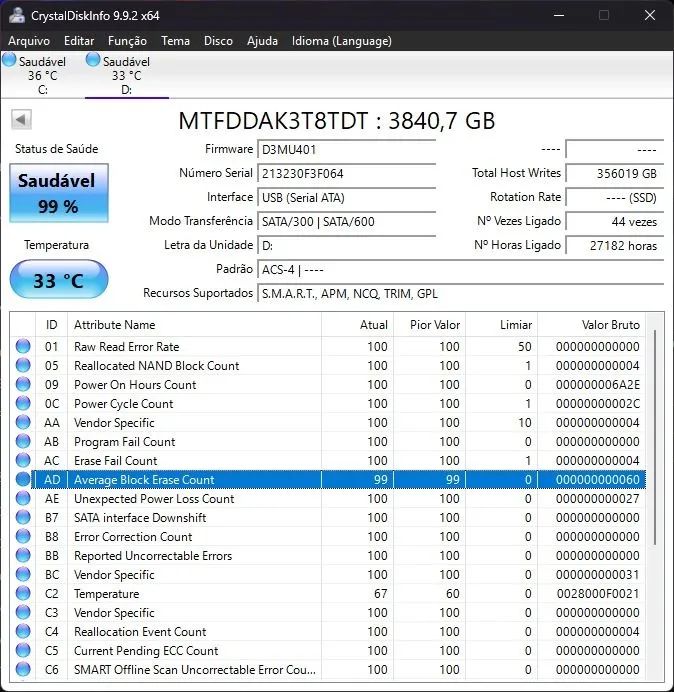
Task: Click the Saudável 99 % health status button
Action: (59, 193)
